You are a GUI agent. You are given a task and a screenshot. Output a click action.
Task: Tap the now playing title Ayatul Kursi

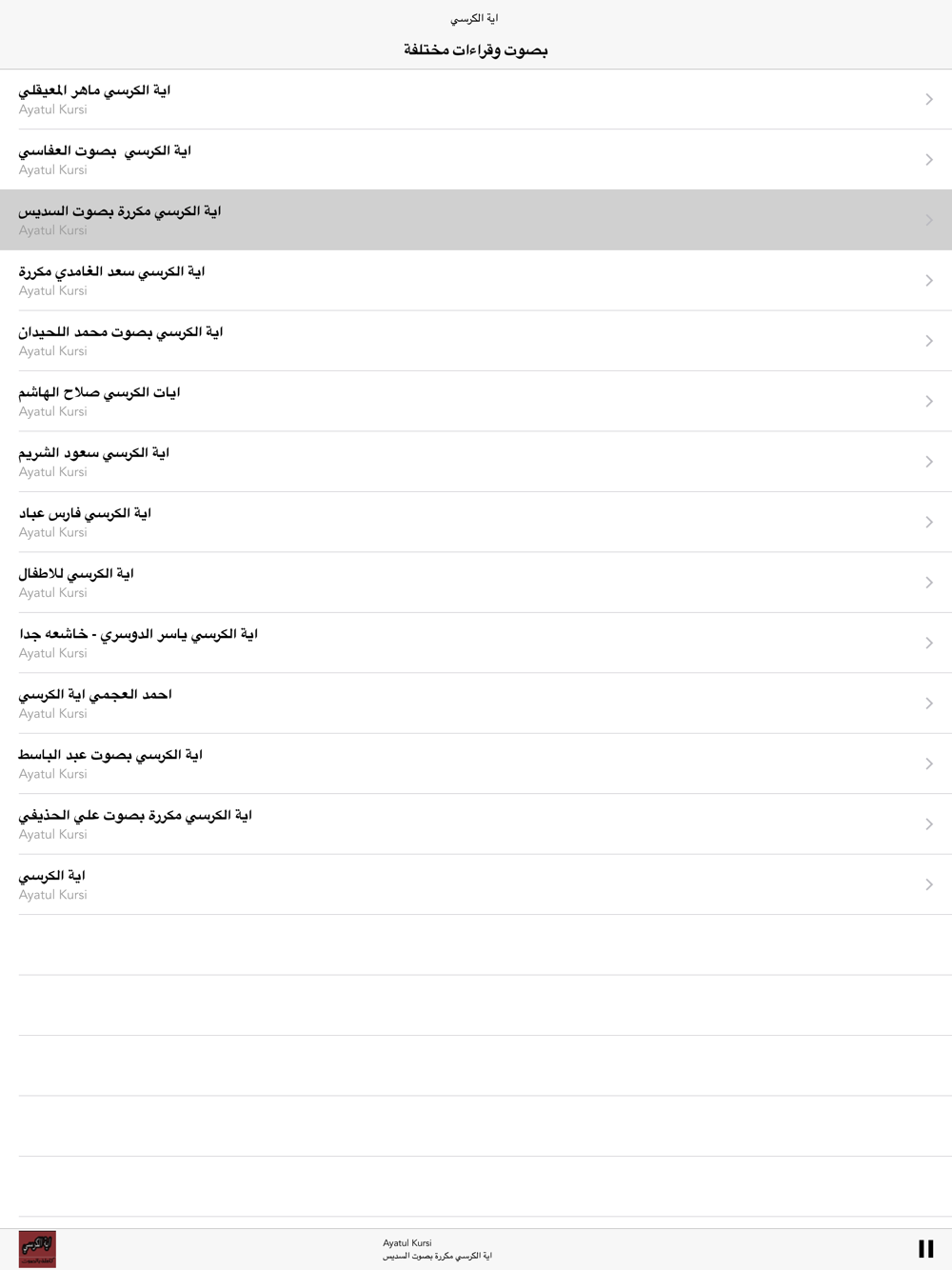pos(407,1242)
